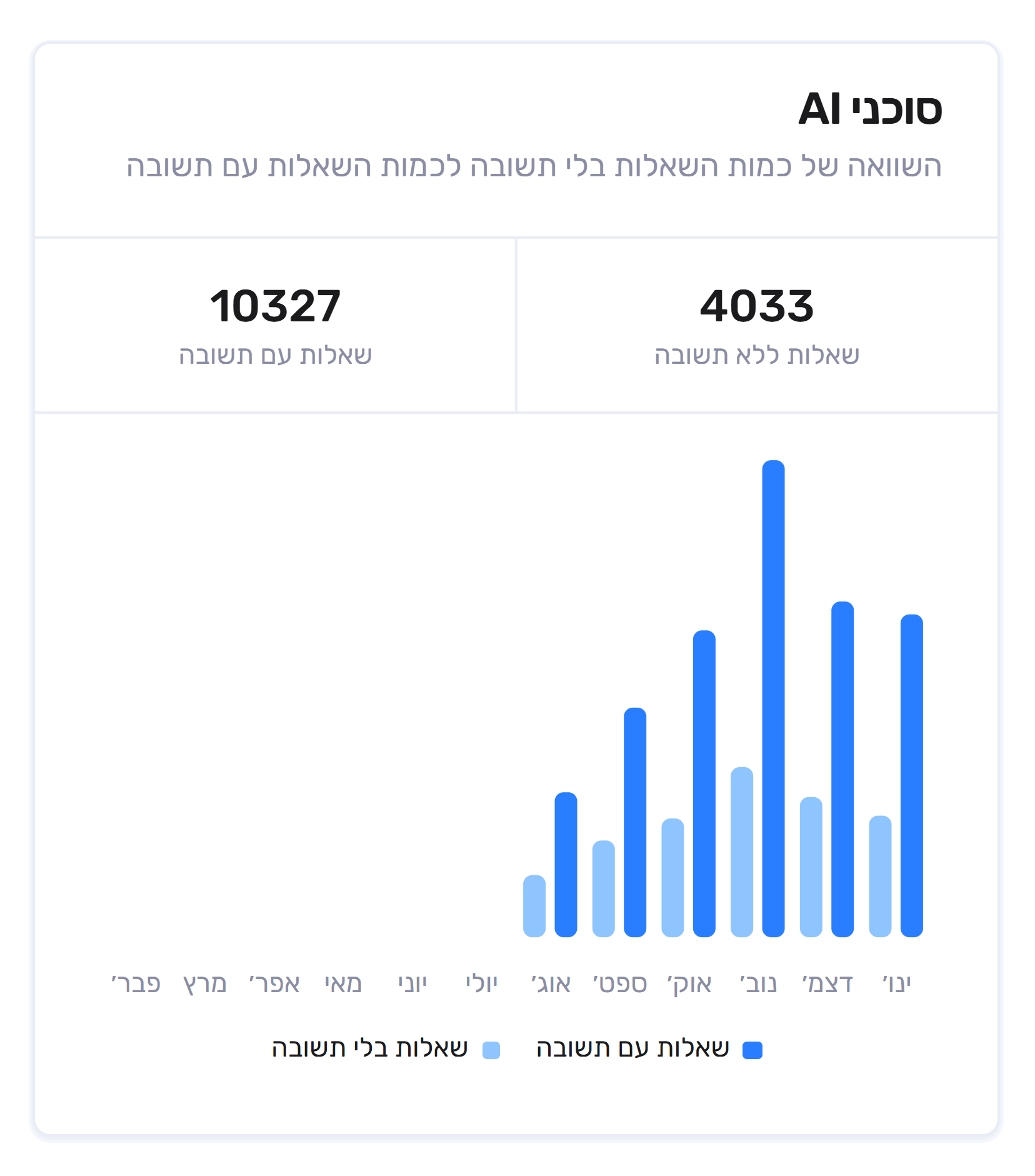This screenshot has height=1176, width=1035.
Task: Select the light blue bar for ספט׳
Action: [x=604, y=888]
